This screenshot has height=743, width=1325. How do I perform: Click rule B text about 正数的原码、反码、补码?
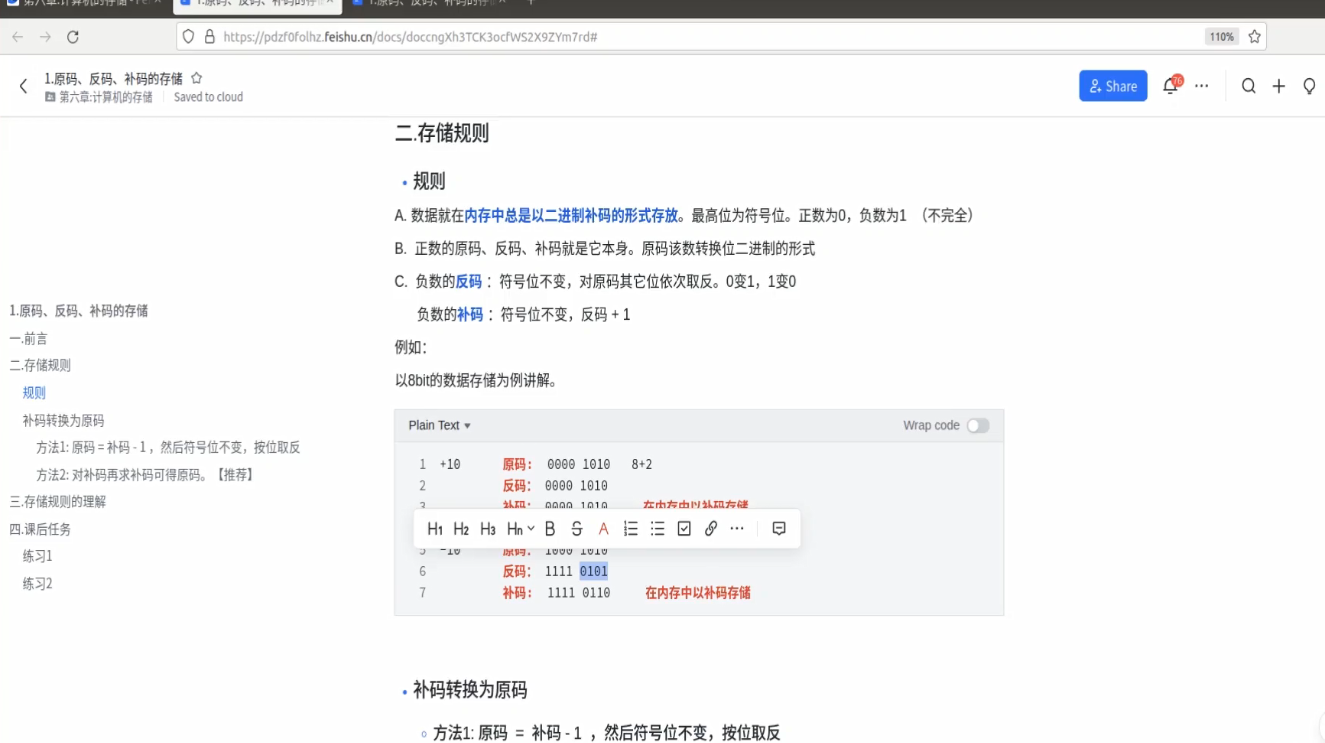pos(605,249)
